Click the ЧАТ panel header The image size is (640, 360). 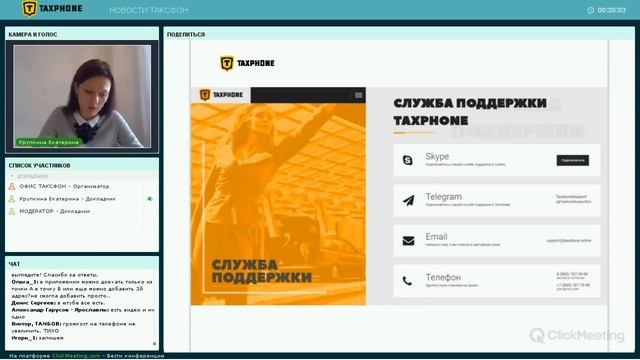pos(82,264)
